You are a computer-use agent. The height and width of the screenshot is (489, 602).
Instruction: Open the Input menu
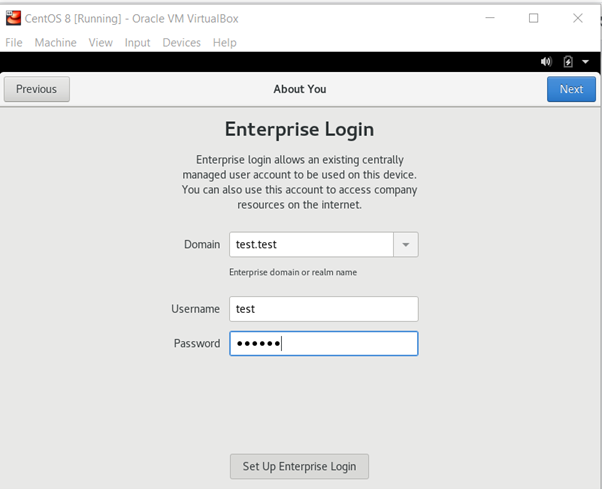137,43
